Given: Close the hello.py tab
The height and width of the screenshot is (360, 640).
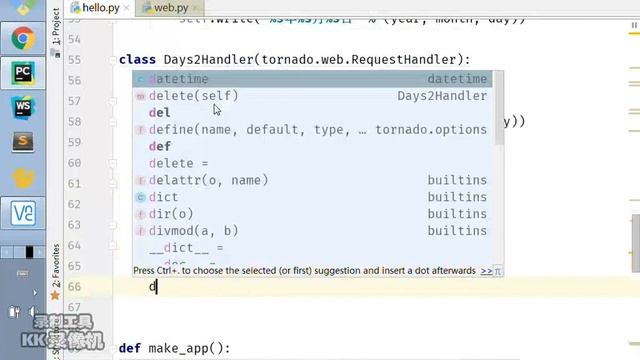Looking at the screenshot, I should 127,8.
